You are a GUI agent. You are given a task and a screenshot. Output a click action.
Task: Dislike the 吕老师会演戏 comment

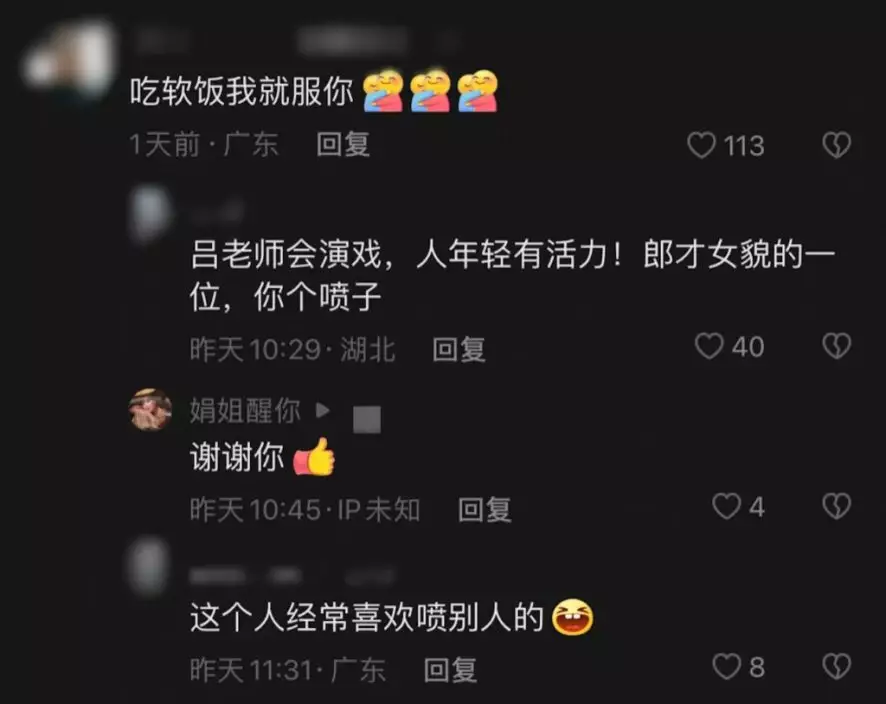tap(836, 346)
